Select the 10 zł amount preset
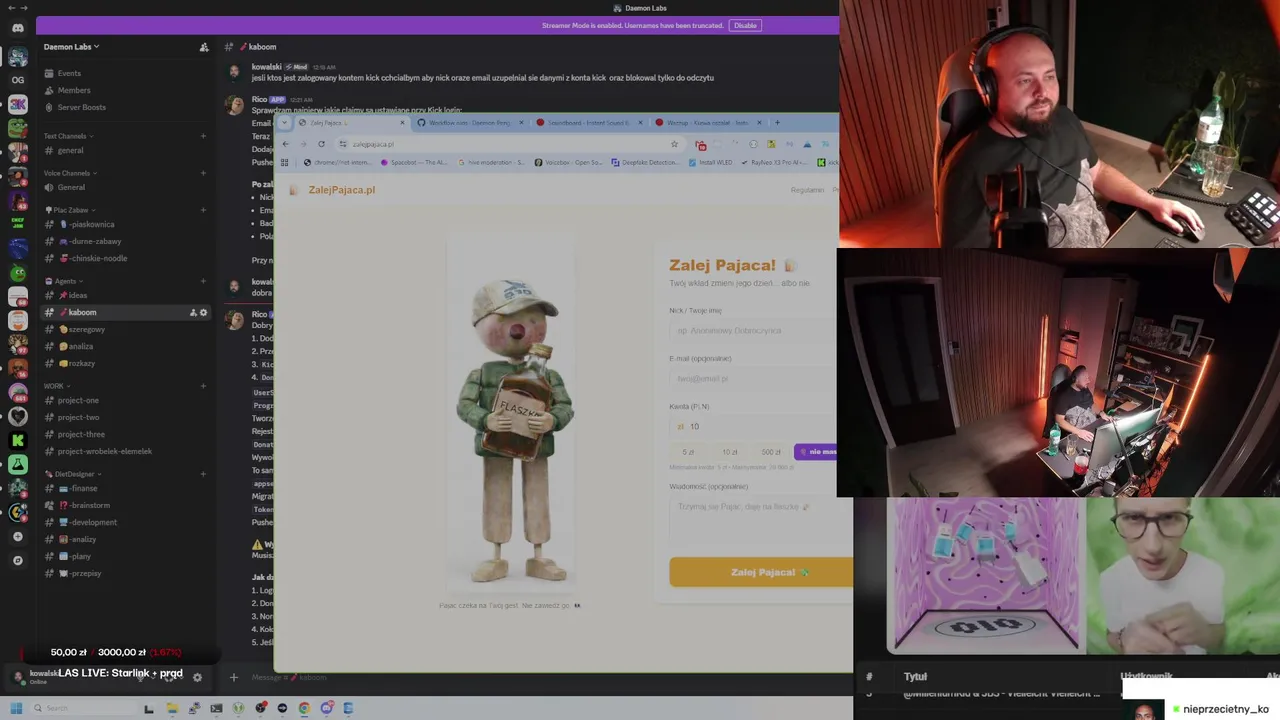The height and width of the screenshot is (720, 1280). tap(730, 452)
